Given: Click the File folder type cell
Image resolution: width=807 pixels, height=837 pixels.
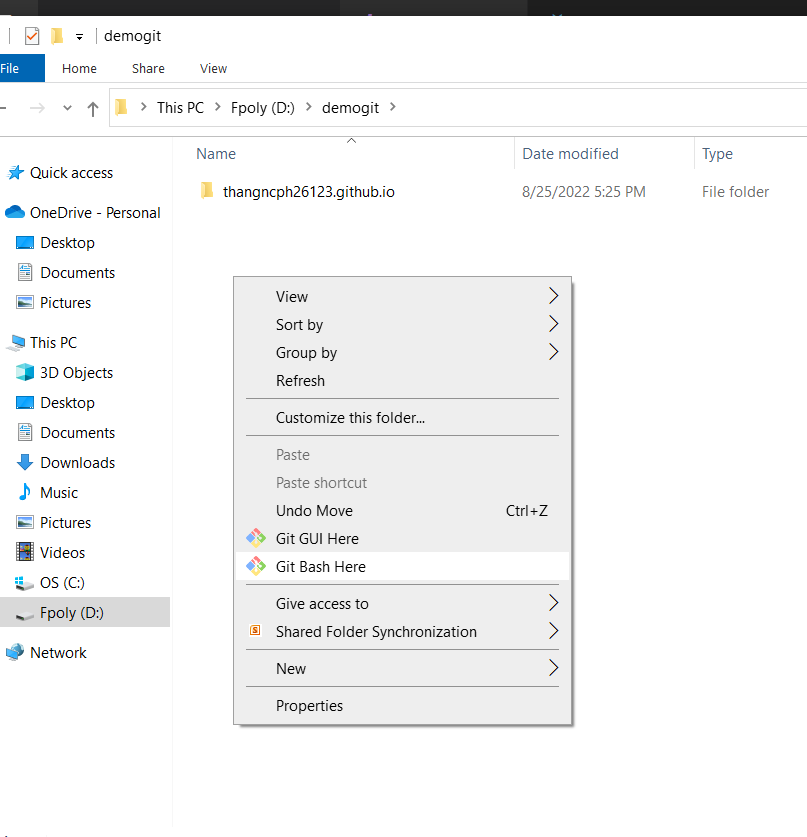Looking at the screenshot, I should point(735,192).
